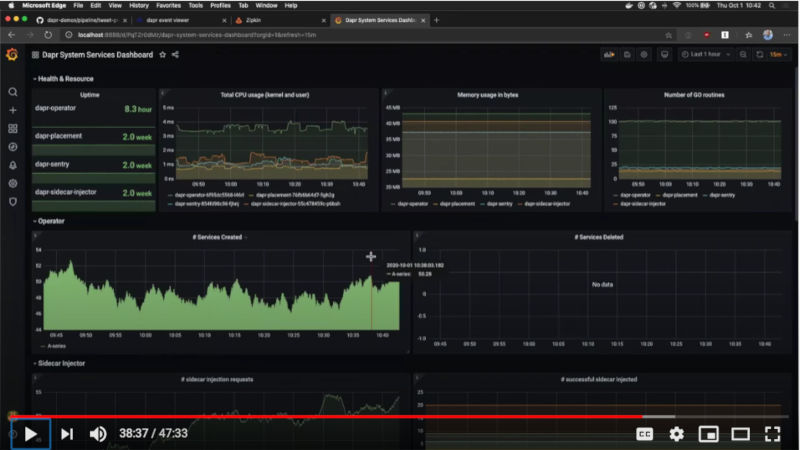The image size is (800, 450).
Task: Open Total CPU usage panel title menu
Action: click(x=265, y=95)
